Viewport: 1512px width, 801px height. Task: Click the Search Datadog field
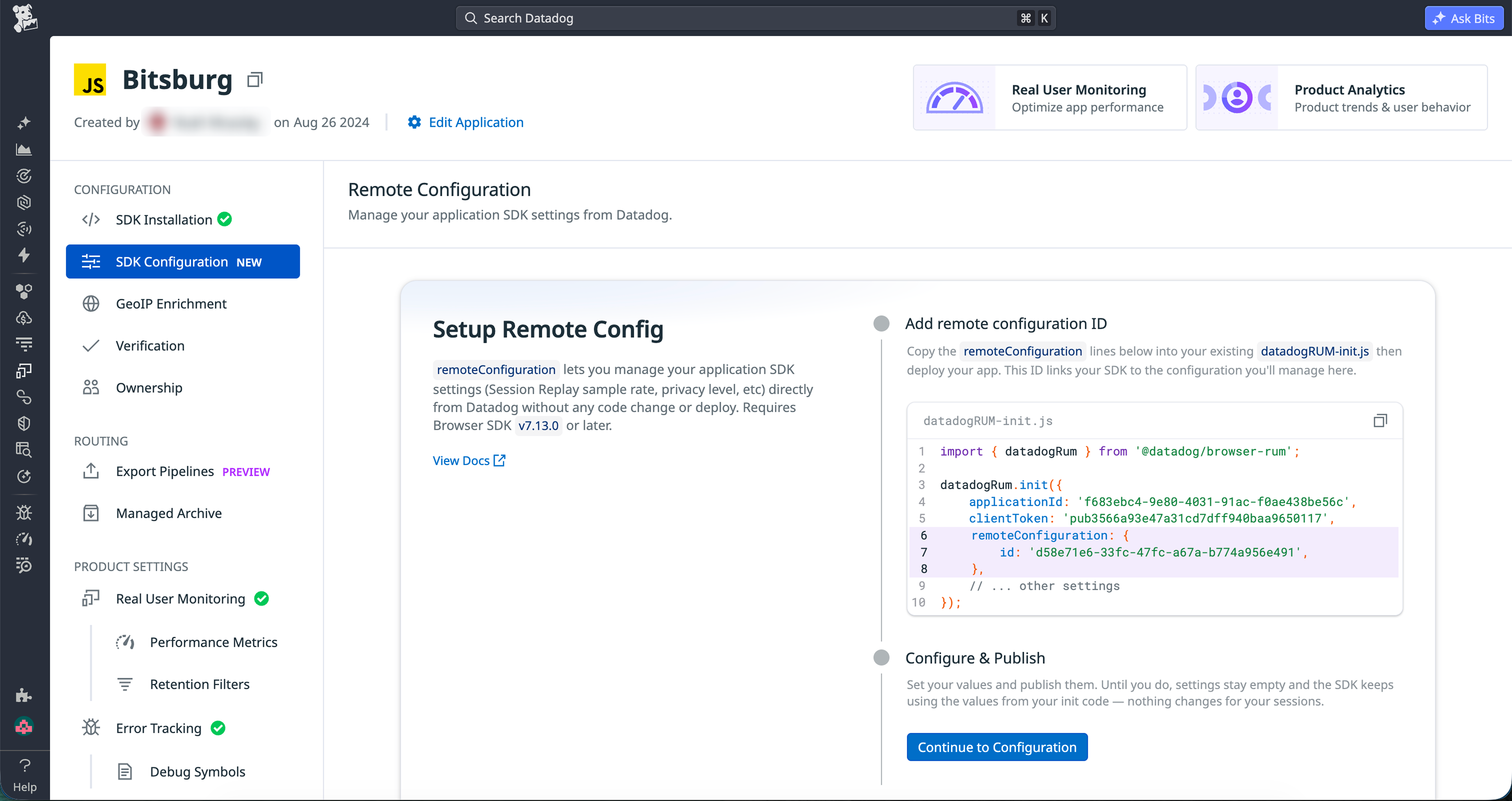click(755, 18)
